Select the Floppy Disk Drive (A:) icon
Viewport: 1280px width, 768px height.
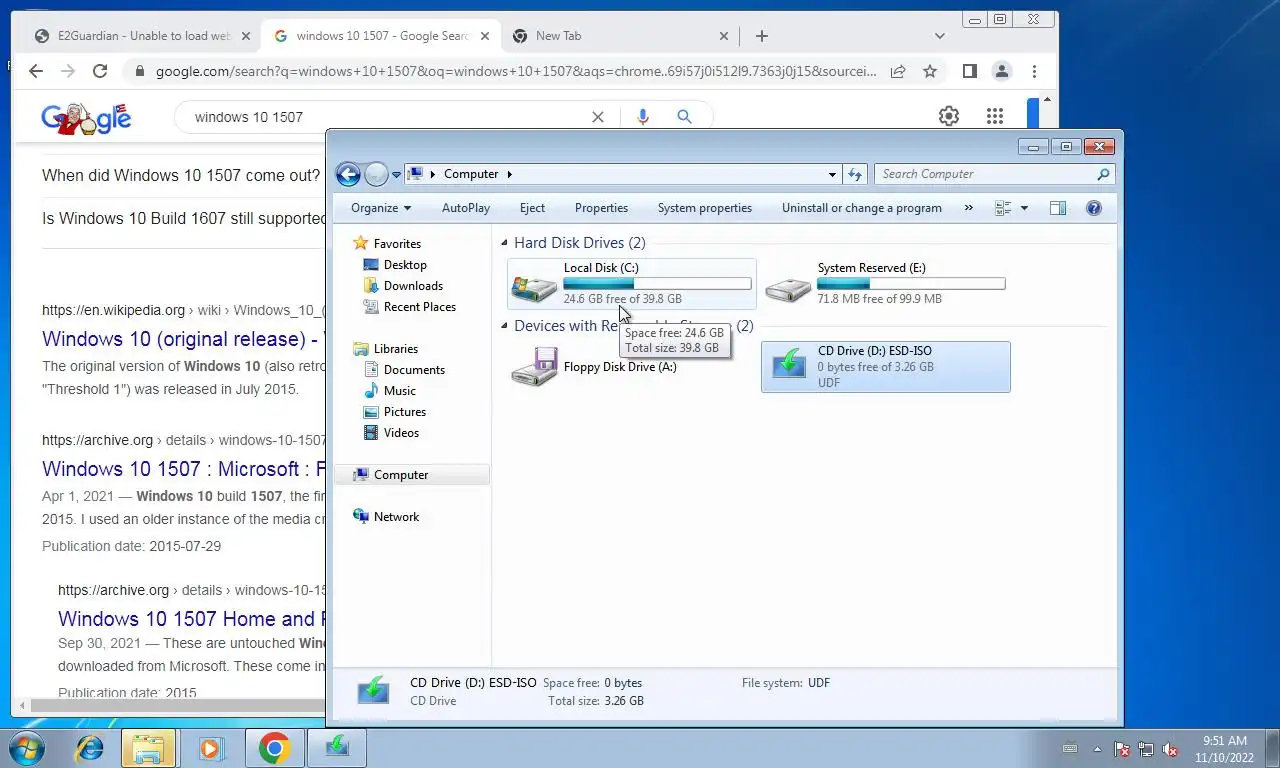coord(535,367)
